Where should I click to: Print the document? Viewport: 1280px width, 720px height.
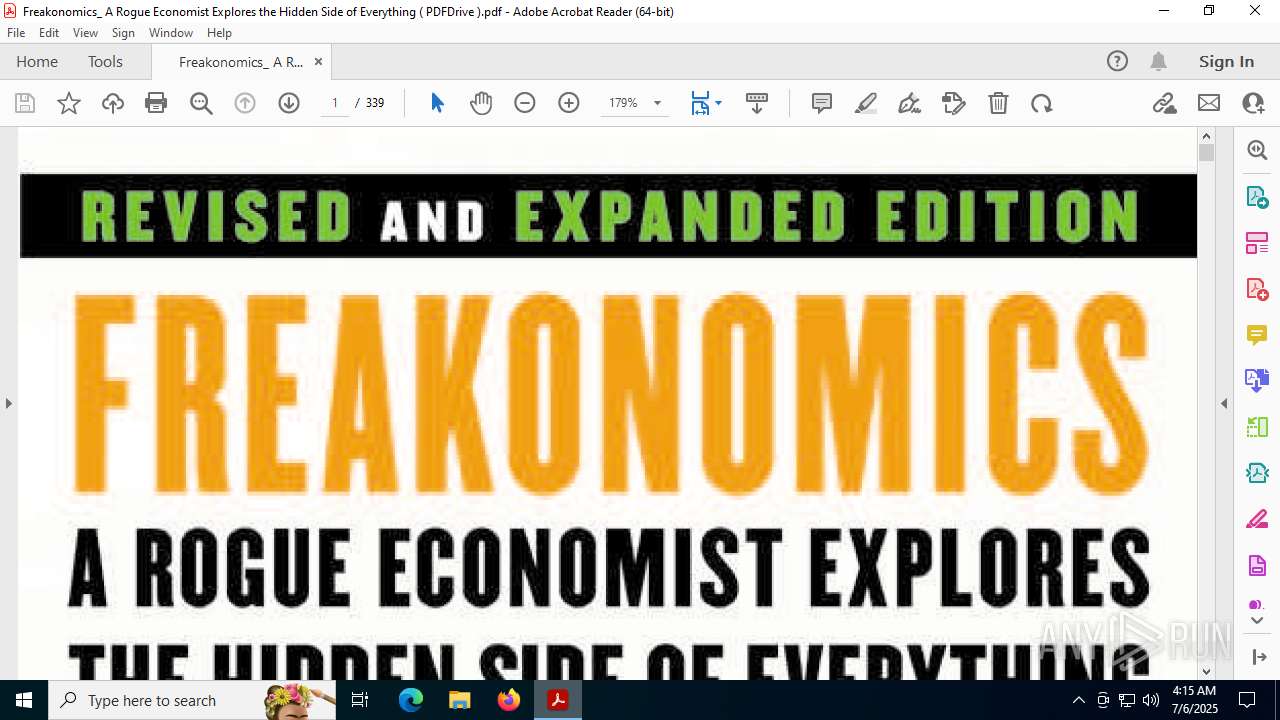[x=156, y=103]
